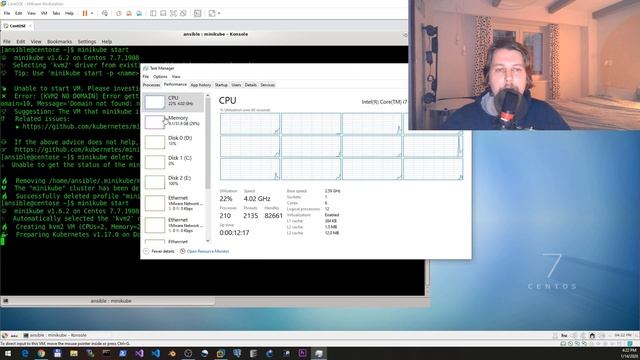Screen dimensions: 640x360
Task: Select Disk 2 (E:) in performance sidebar
Action: (x=173, y=182)
